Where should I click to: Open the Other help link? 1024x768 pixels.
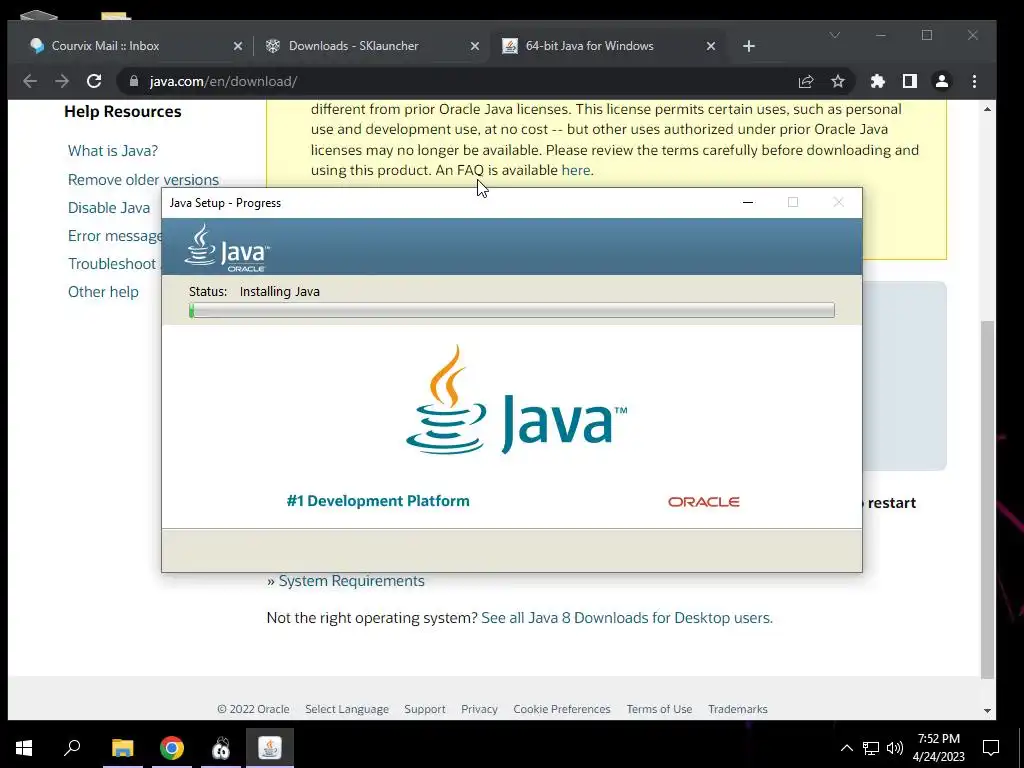(103, 292)
